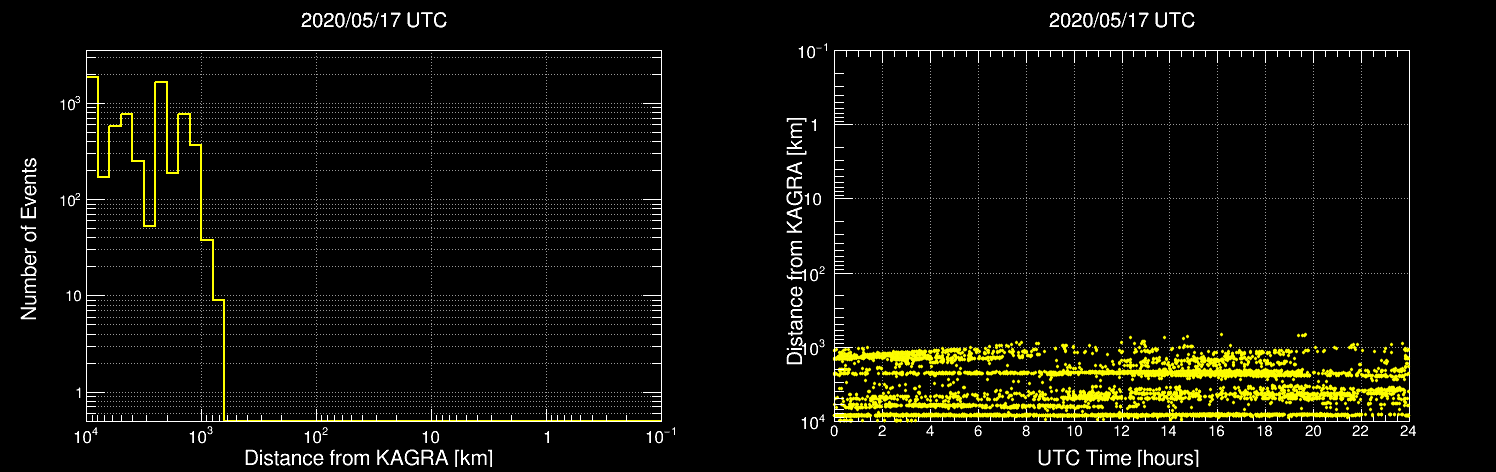Viewport: 1496px width, 472px height.
Task: Click the histogram x-axis tick 10^2
Action: coord(316,436)
